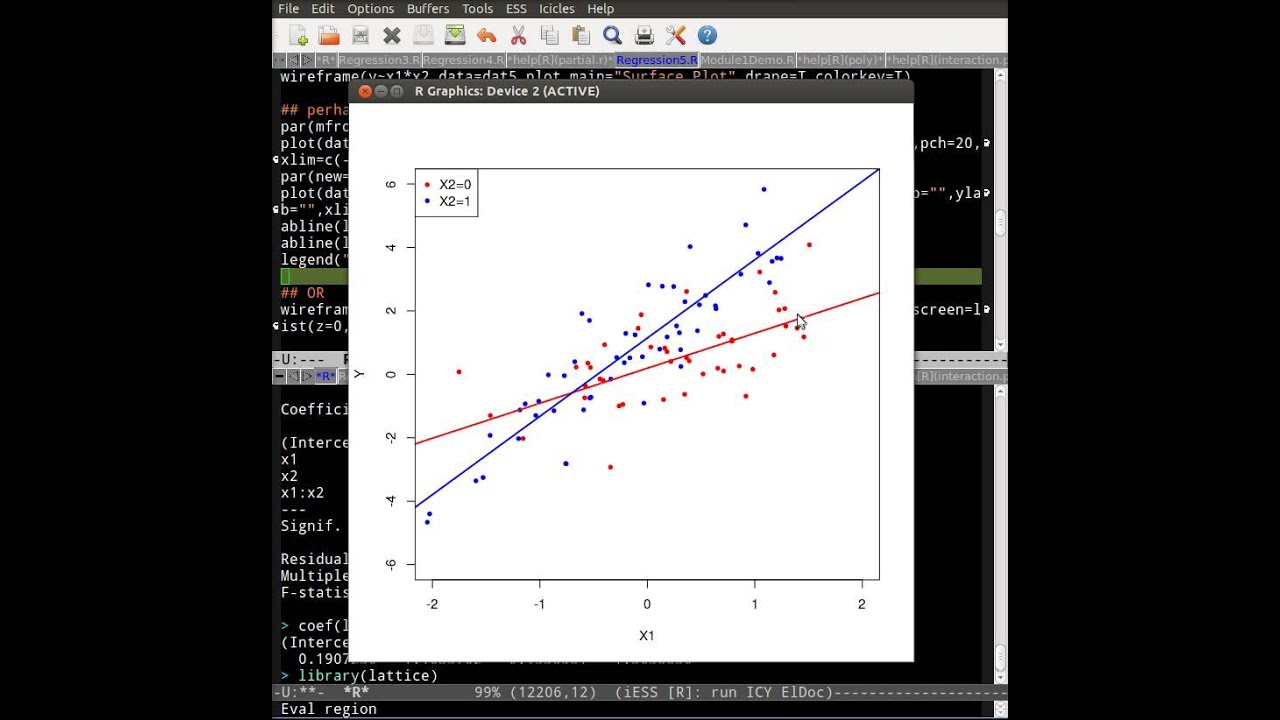Click the 'Eval region' echo area message

click(328, 709)
